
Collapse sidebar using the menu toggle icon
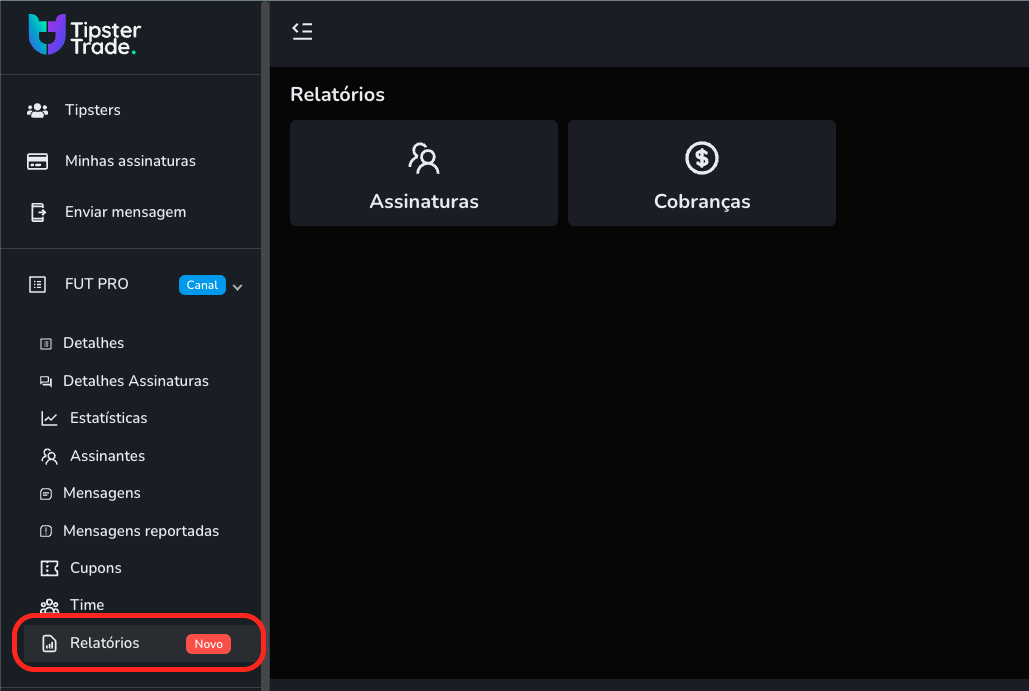[x=302, y=31]
